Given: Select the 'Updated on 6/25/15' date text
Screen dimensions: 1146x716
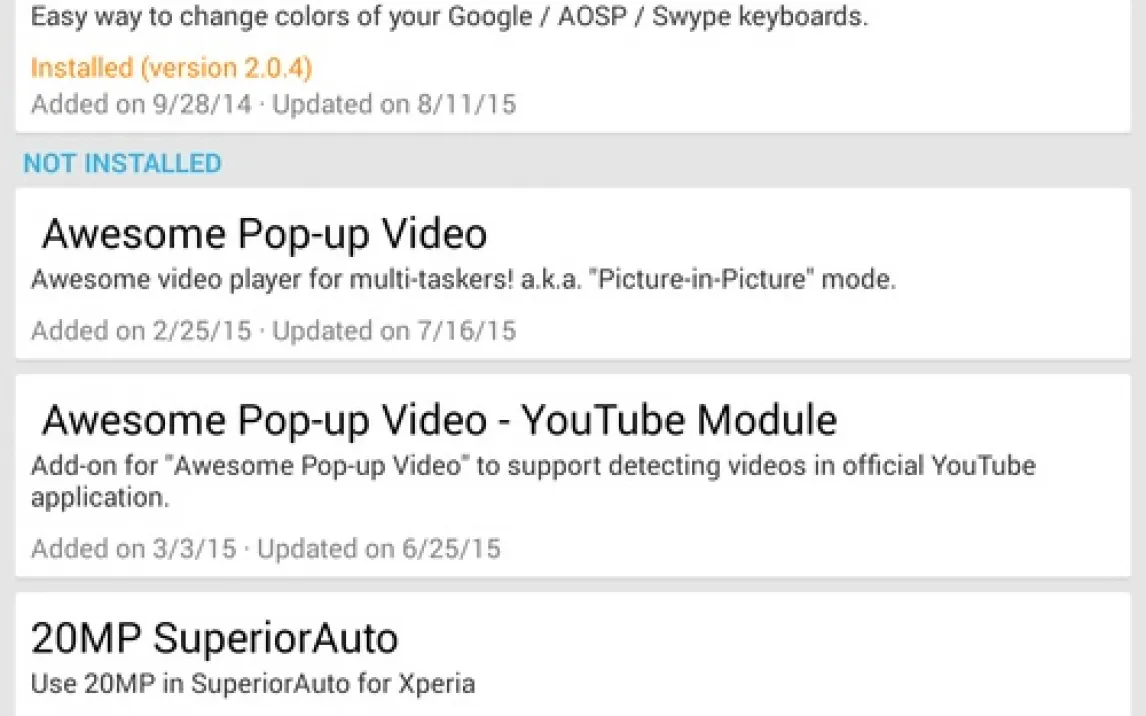Looking at the screenshot, I should point(379,548).
